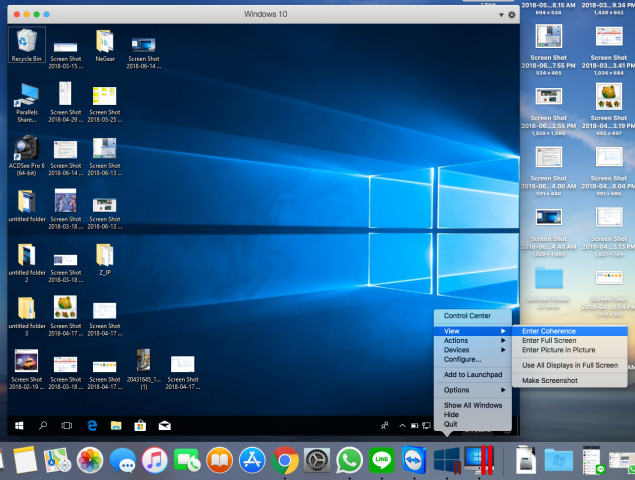This screenshot has height=480, width=635.
Task: Launch Microsoft Edge from taskbar
Action: (92, 425)
